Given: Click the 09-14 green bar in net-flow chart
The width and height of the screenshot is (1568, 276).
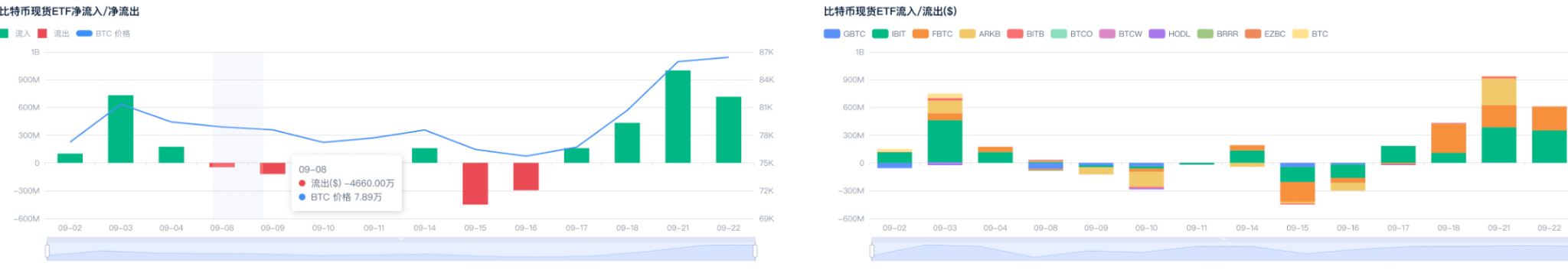Looking at the screenshot, I should pyautogui.click(x=424, y=155).
